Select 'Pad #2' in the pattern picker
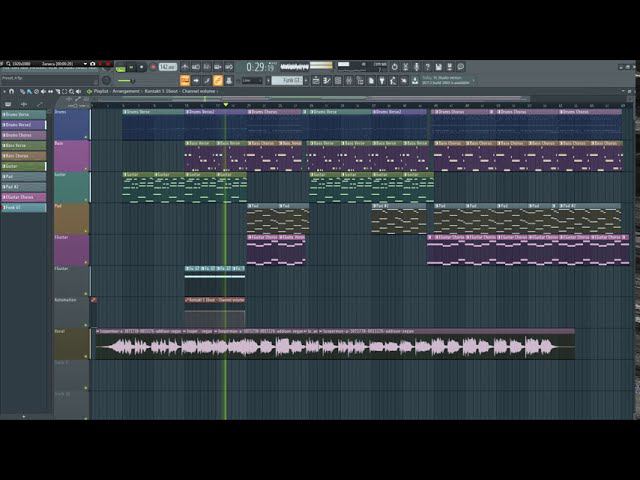 [24, 187]
